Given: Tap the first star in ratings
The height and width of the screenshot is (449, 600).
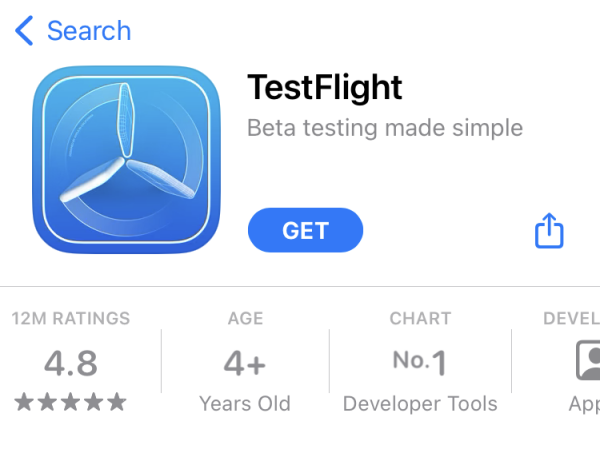Looking at the screenshot, I should pyautogui.click(x=24, y=402).
